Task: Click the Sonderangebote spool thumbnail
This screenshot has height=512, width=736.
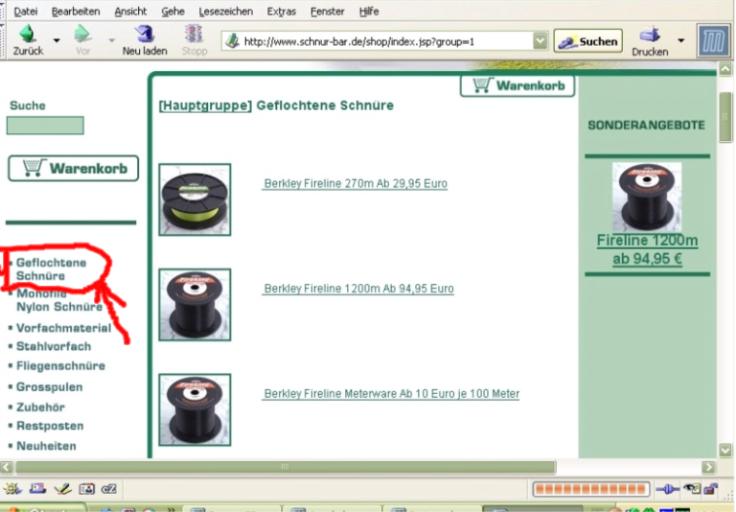Action: point(647,197)
